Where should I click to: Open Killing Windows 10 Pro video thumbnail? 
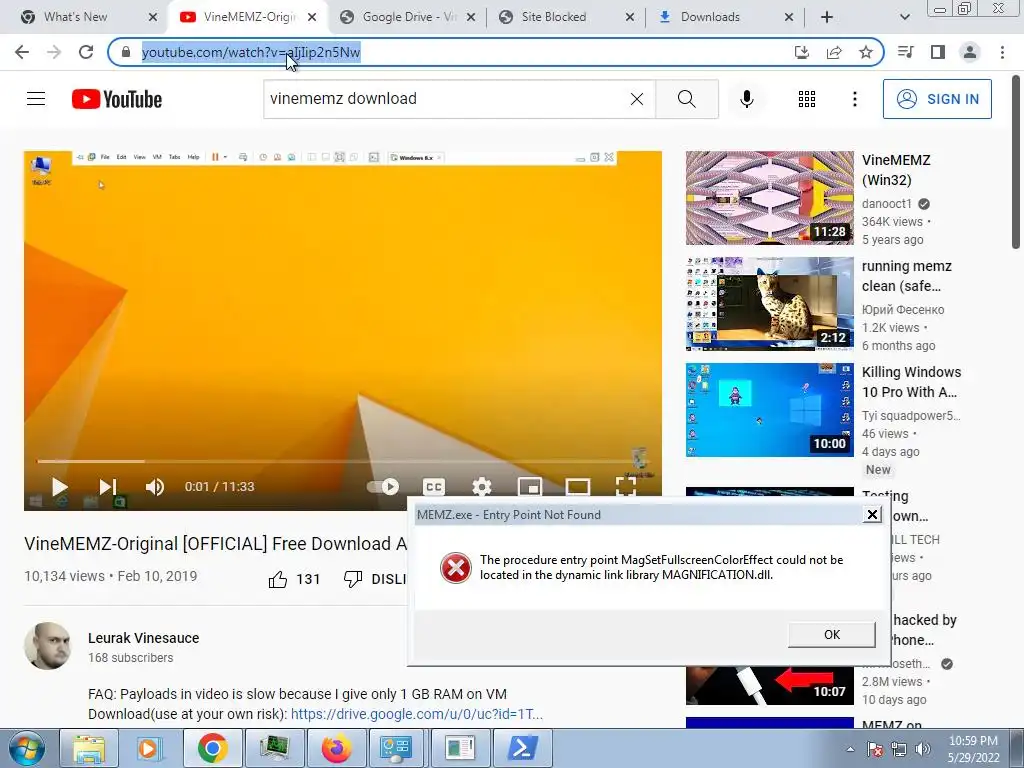point(769,409)
